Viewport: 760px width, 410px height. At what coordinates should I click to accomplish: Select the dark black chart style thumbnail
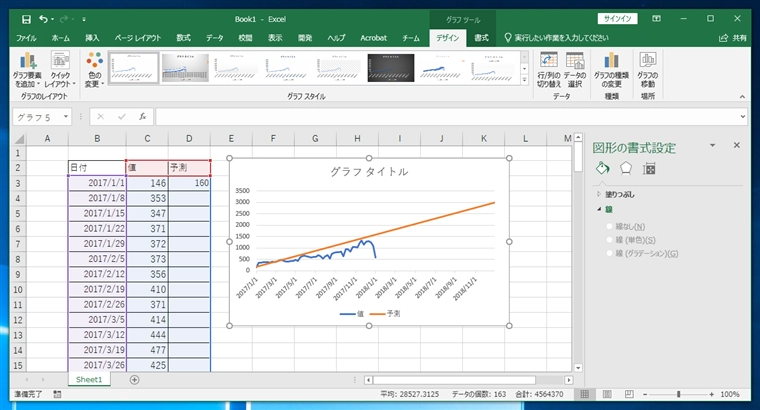click(x=391, y=68)
